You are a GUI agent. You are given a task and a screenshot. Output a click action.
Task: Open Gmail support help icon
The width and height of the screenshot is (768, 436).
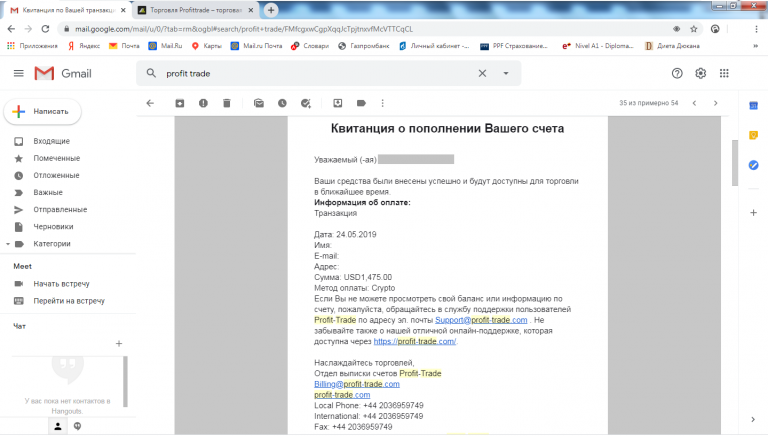677,73
